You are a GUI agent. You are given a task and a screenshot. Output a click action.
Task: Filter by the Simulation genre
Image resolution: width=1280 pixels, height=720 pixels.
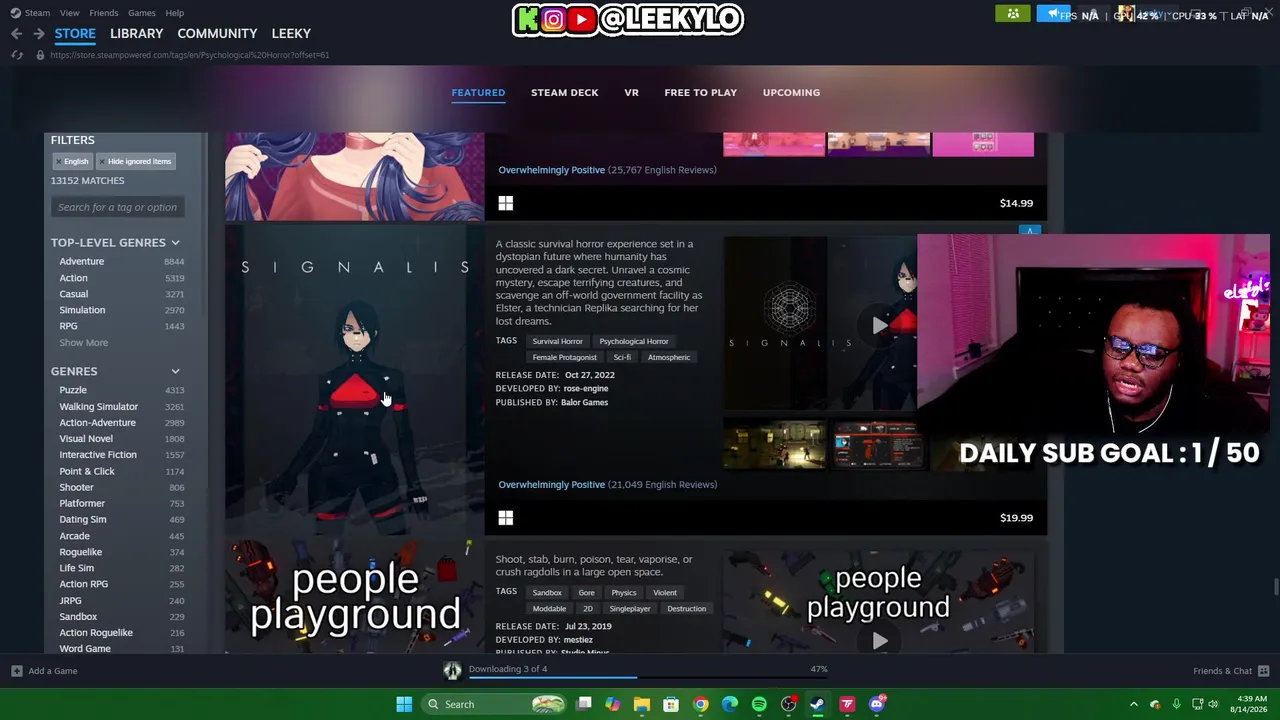pos(82,310)
